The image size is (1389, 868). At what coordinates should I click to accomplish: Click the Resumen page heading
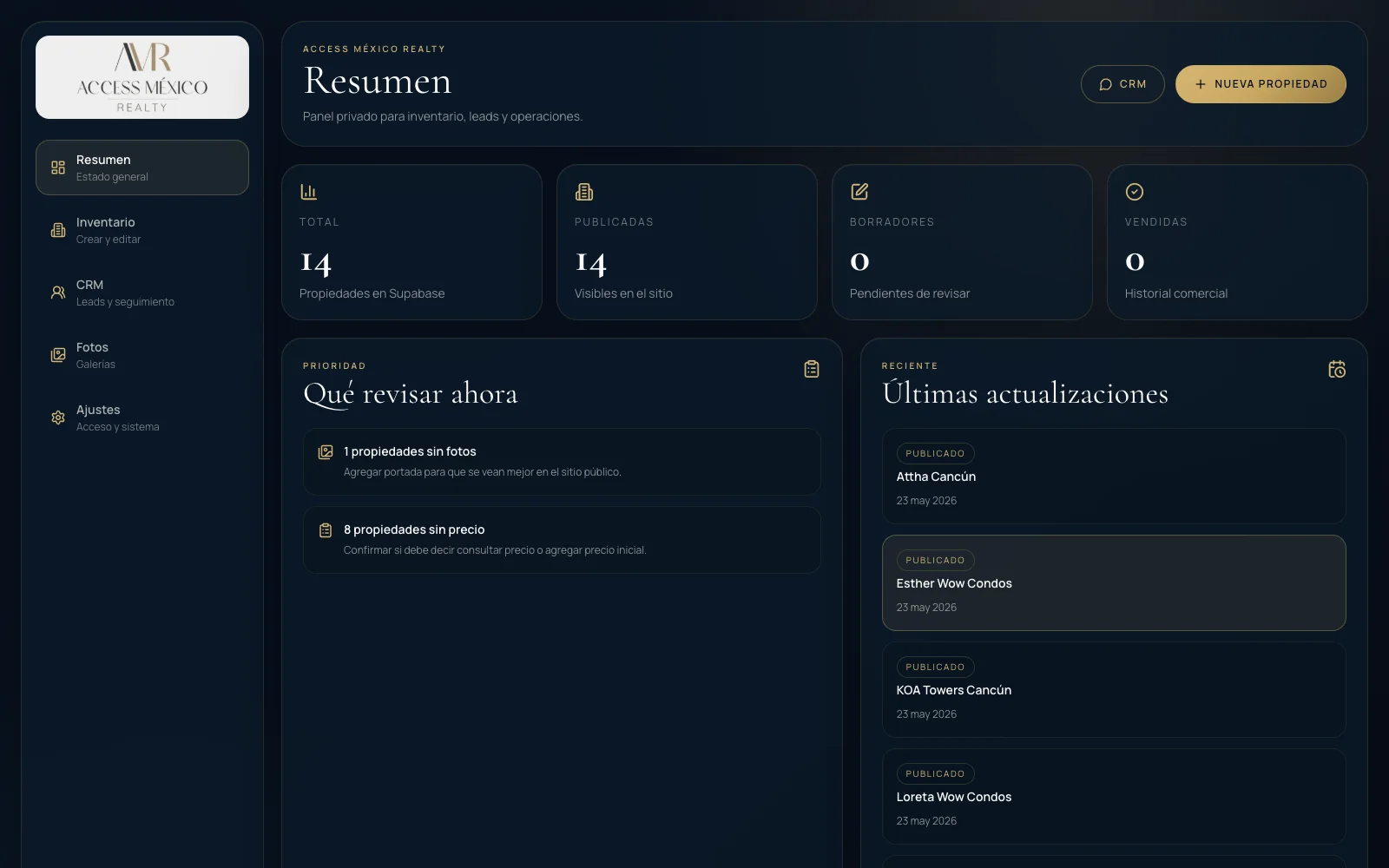coord(378,81)
